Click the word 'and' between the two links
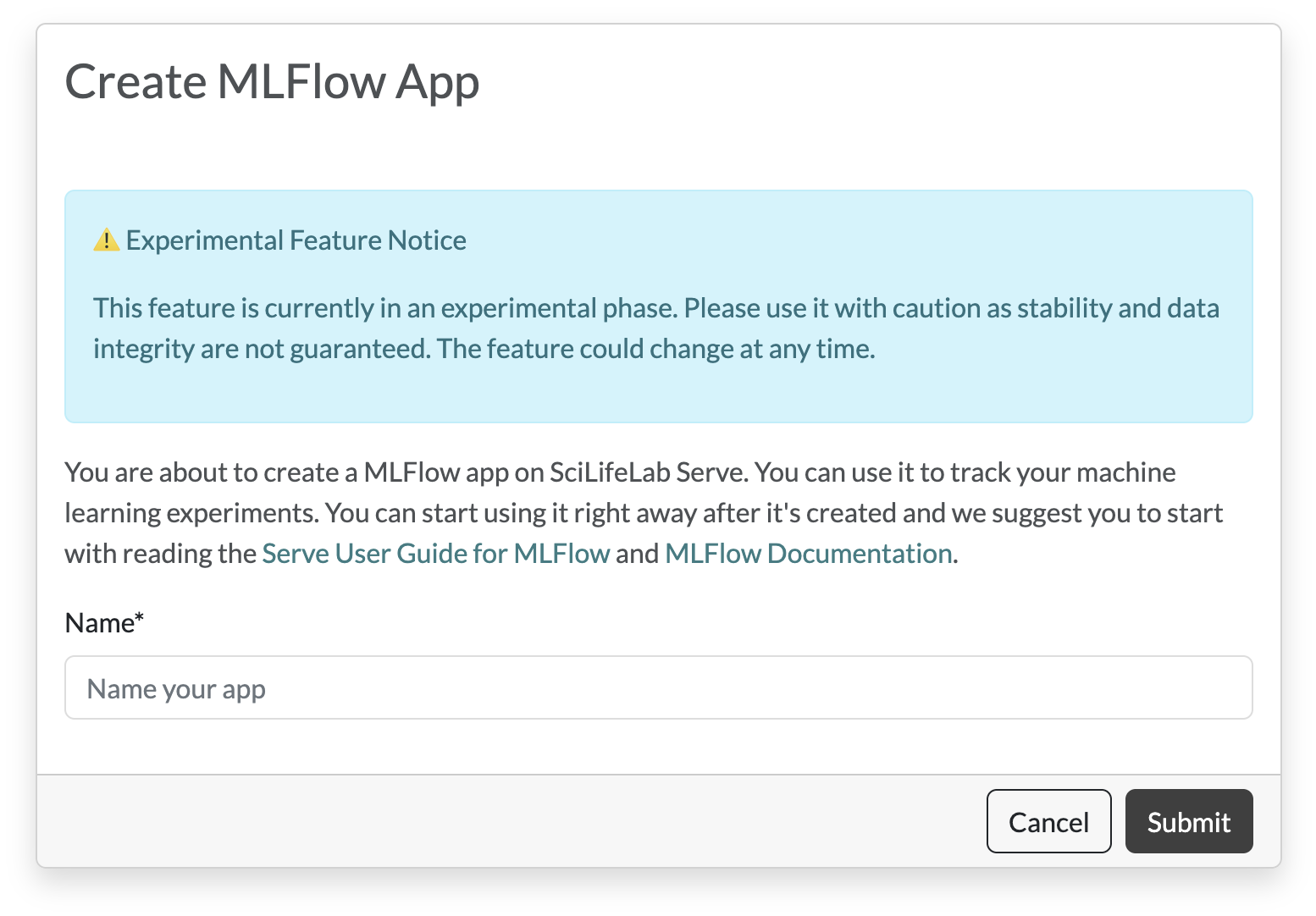This screenshot has width=1316, height=916. point(637,554)
